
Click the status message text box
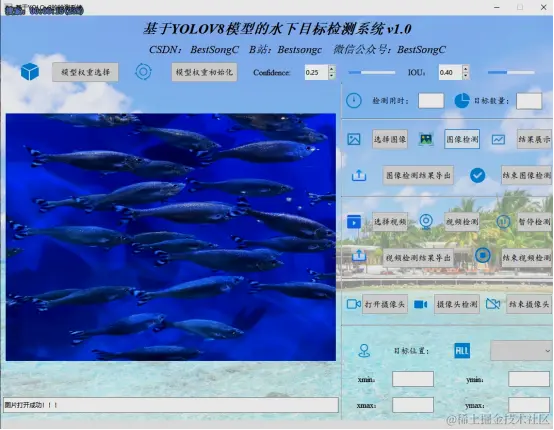(x=171, y=405)
